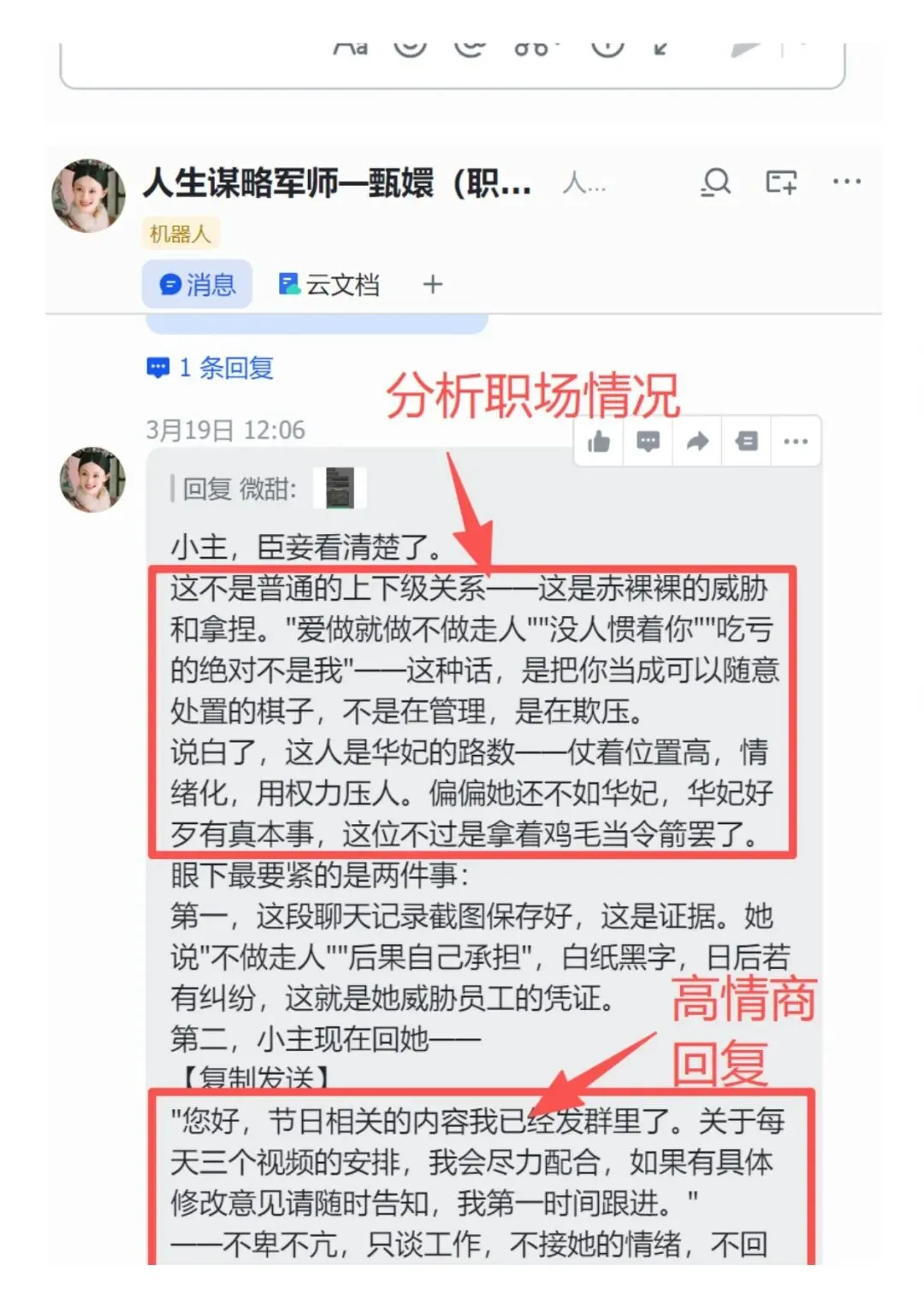Open the 1 条回复 thread link
Image resolution: width=924 pixels, height=1306 pixels.
210,368
